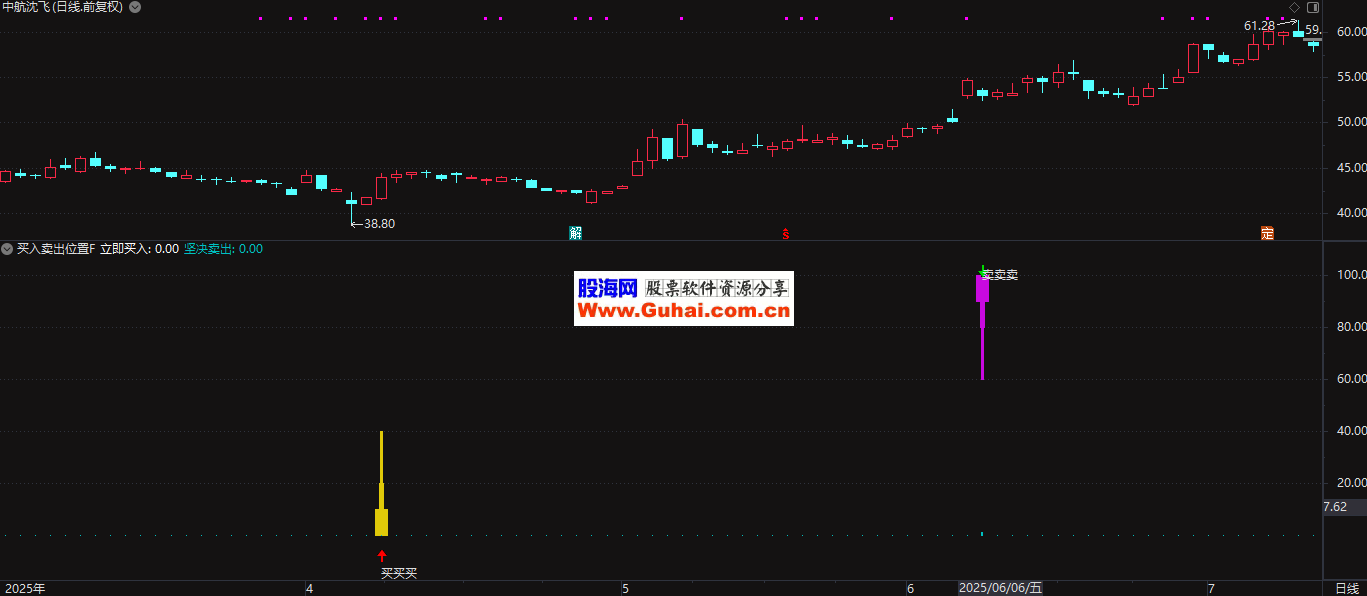Click the 61.28 highest price label
This screenshot has height=596, width=1367.
click(x=1259, y=25)
